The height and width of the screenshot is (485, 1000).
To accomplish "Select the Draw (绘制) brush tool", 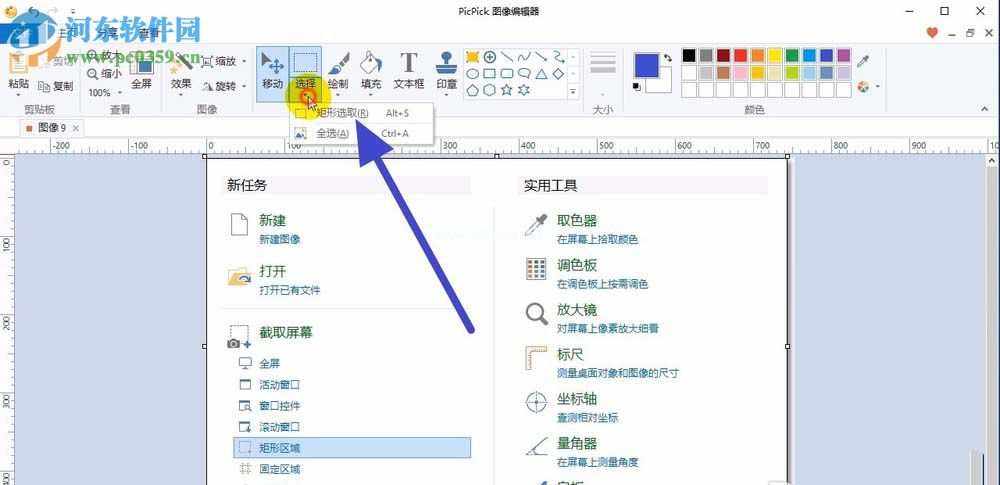I will coord(338,71).
